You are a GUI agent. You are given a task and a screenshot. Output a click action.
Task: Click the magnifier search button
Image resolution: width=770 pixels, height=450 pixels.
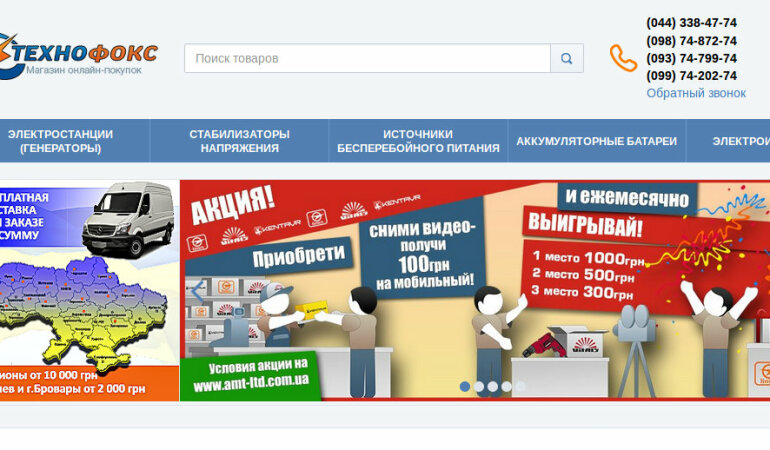(567, 58)
